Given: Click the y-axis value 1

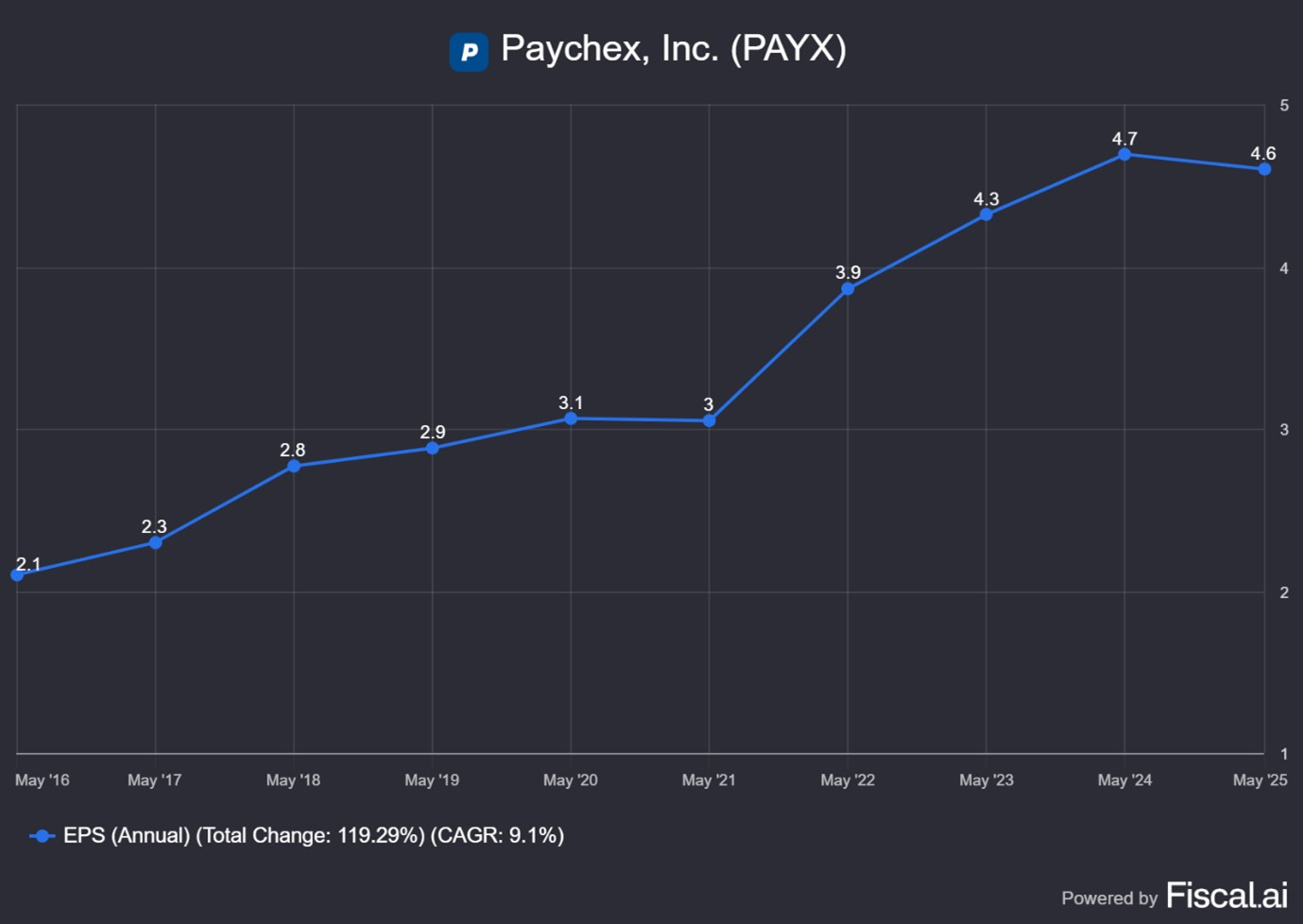Looking at the screenshot, I should [x=1284, y=754].
